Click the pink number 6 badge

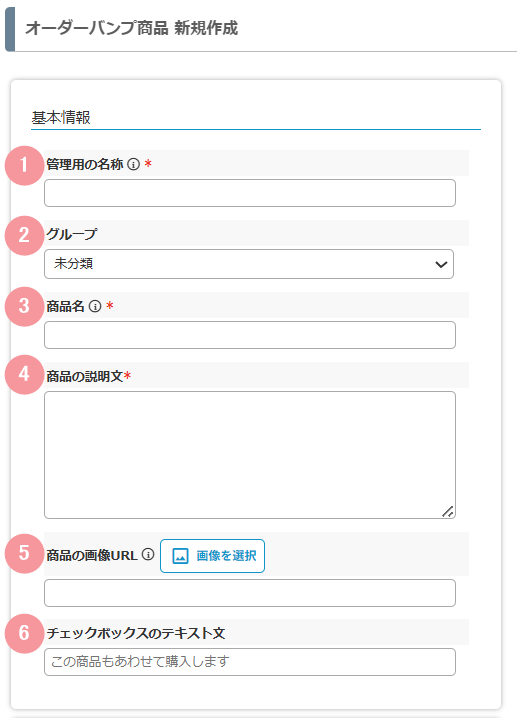coord(24,633)
